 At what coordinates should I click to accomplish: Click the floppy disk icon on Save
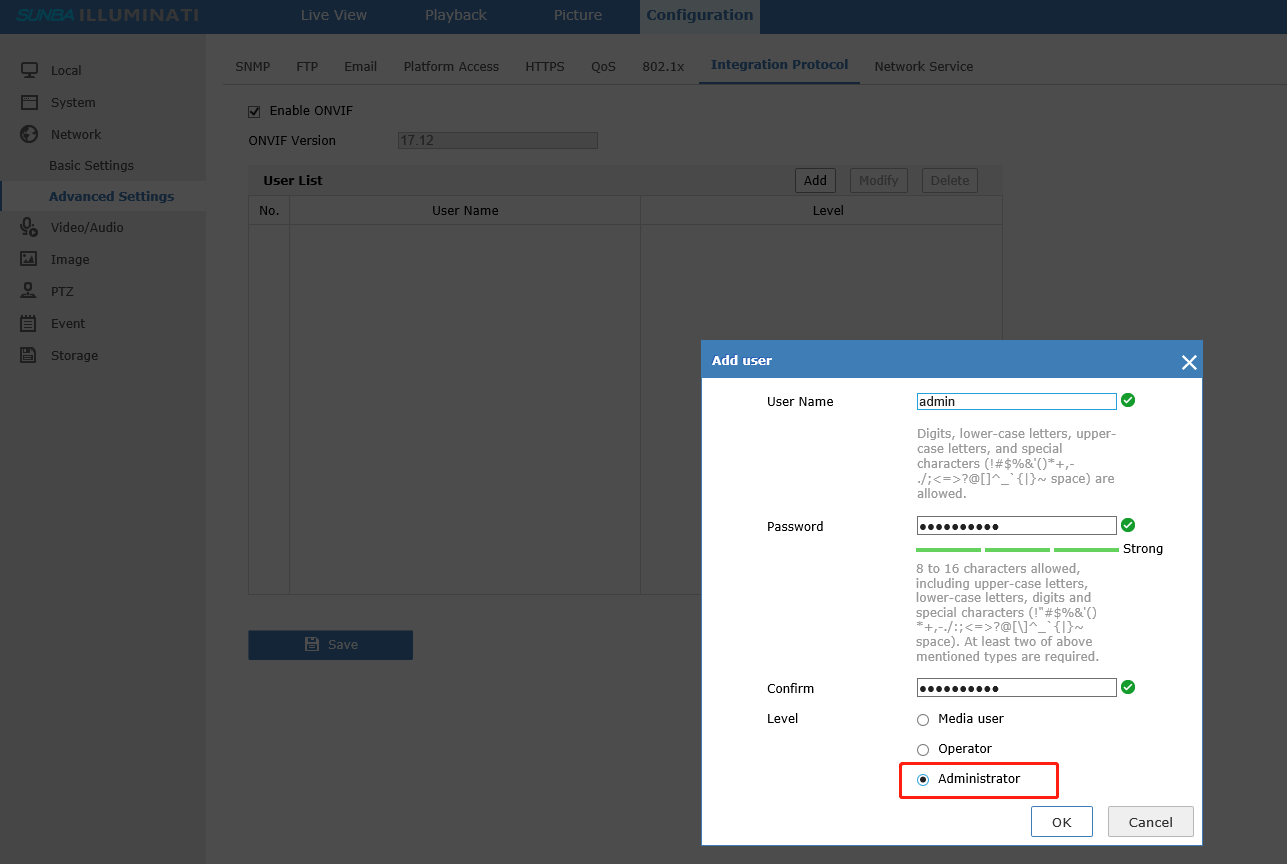312,644
